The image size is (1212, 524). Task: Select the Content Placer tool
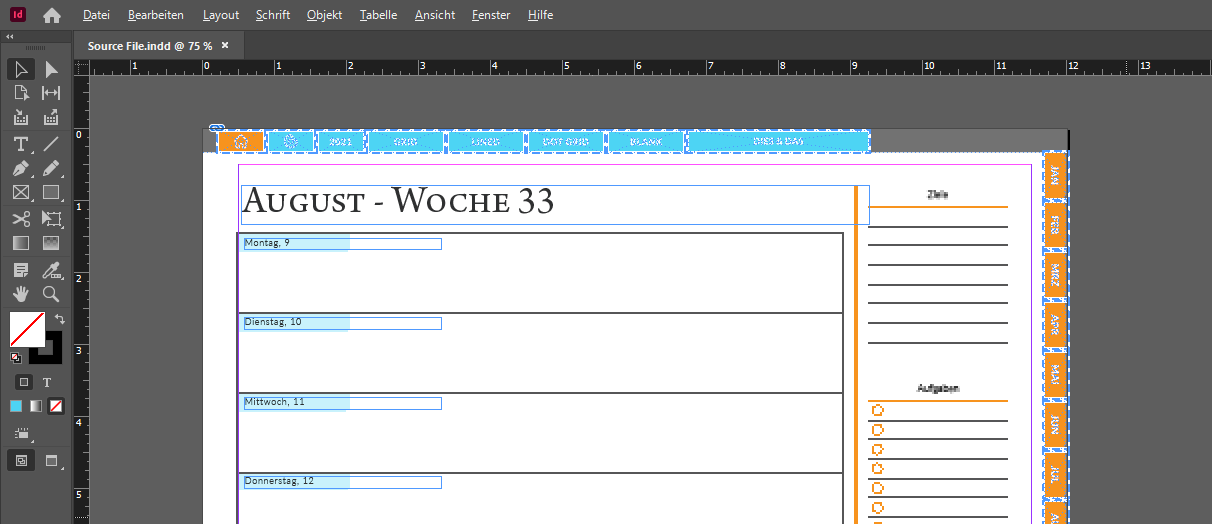pos(51,118)
